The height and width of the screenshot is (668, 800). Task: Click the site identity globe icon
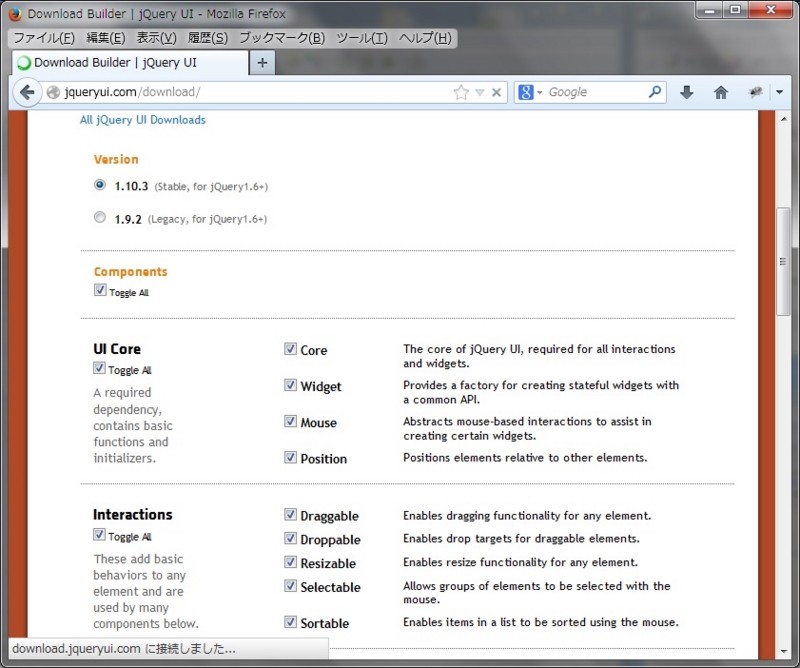pyautogui.click(x=53, y=92)
